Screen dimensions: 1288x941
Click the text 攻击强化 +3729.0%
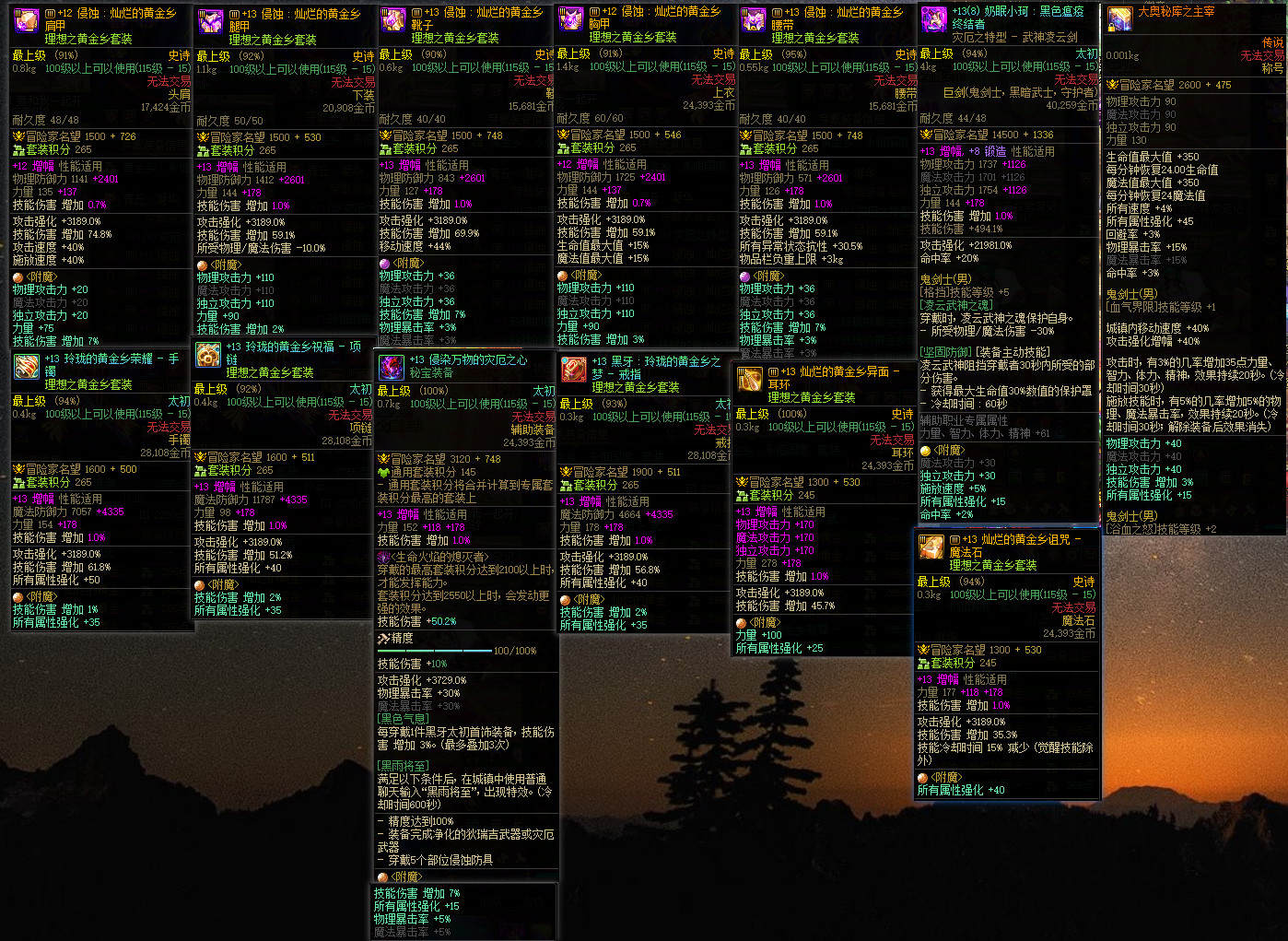click(x=422, y=680)
